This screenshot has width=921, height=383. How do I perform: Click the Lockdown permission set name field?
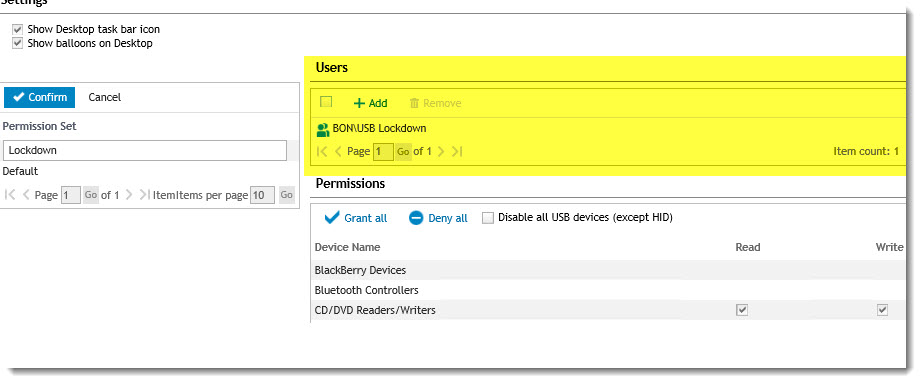(144, 150)
